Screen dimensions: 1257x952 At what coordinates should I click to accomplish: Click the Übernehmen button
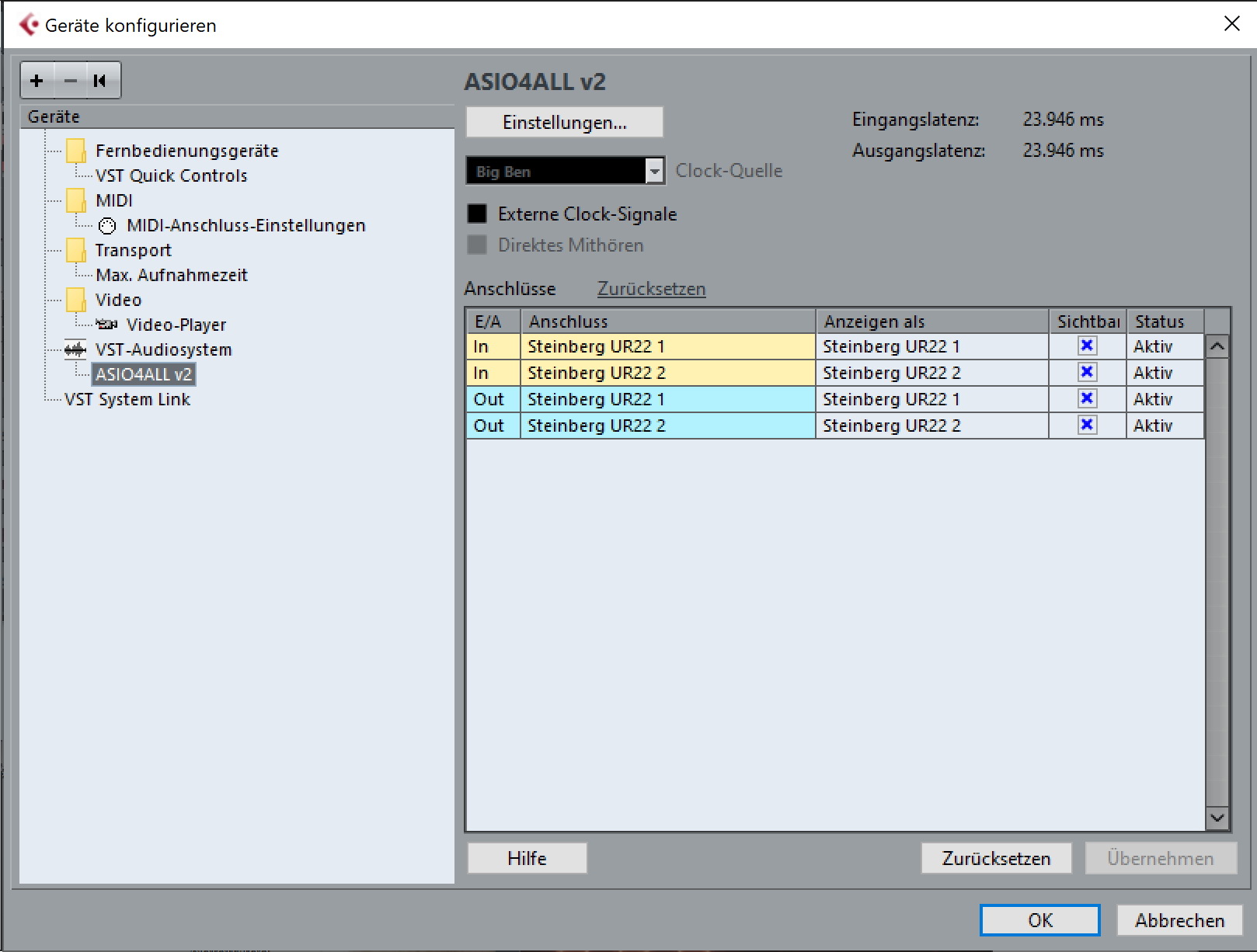coord(1160,859)
